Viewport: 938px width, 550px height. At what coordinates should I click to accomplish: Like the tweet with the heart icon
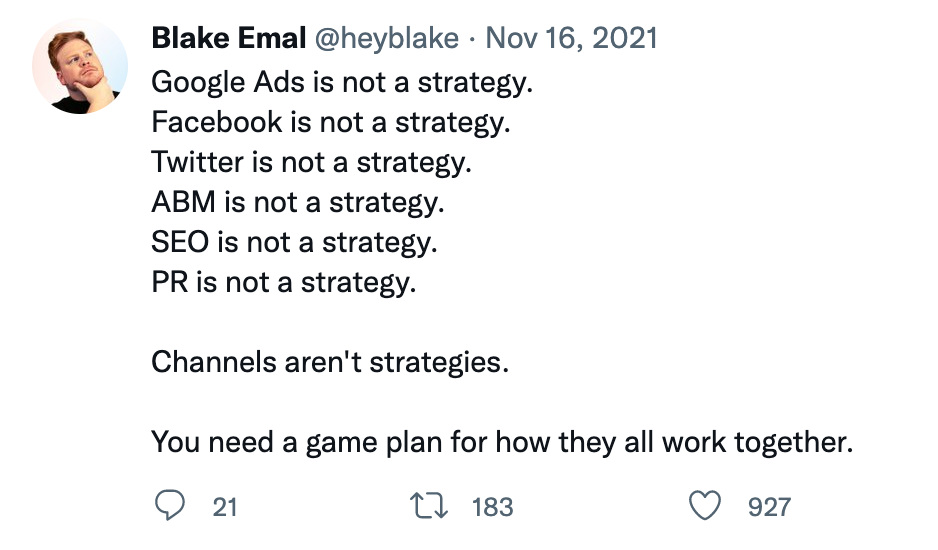point(706,507)
